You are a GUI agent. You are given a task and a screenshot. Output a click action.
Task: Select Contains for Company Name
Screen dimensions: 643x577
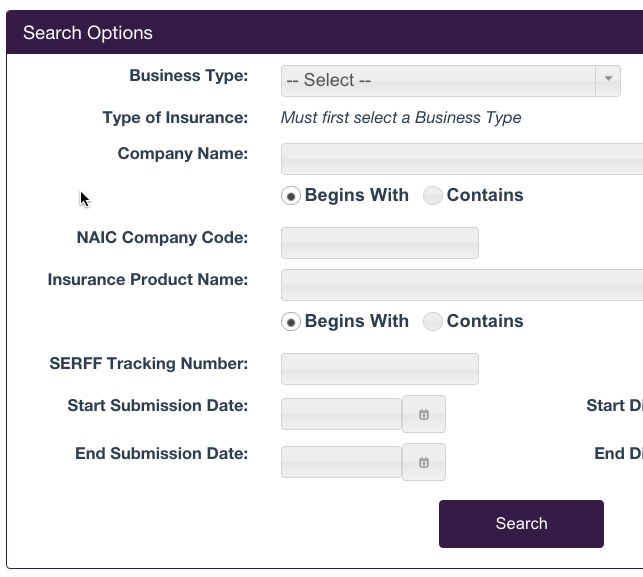point(433,196)
